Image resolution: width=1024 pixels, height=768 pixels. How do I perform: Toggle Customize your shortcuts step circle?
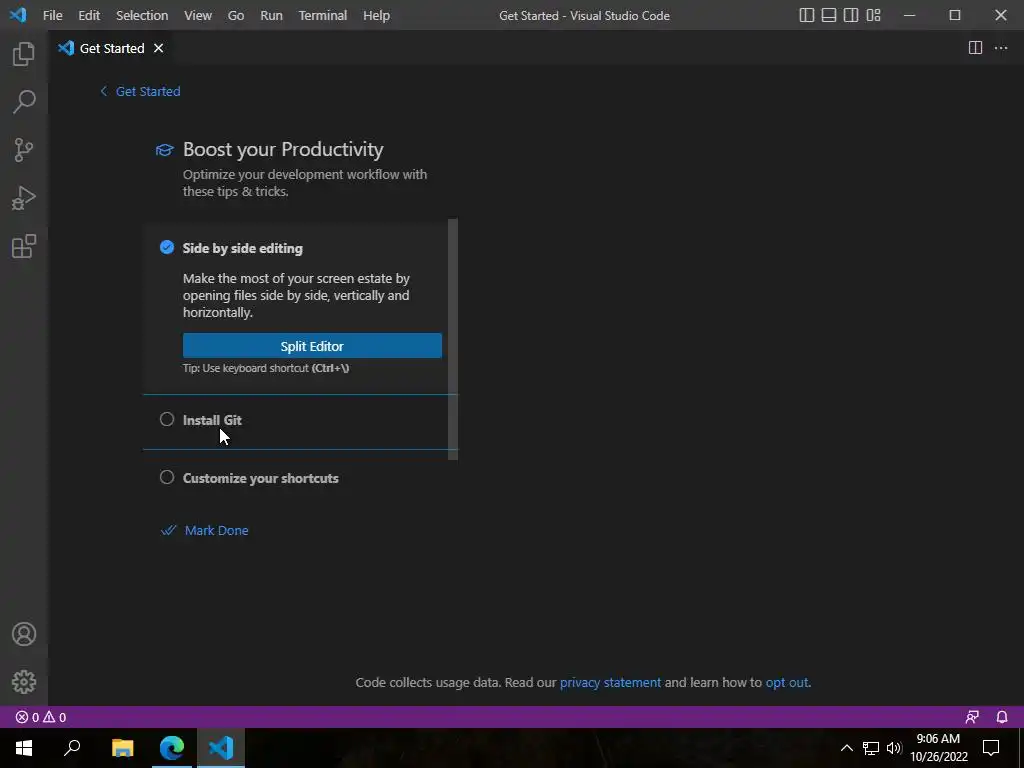pos(167,477)
